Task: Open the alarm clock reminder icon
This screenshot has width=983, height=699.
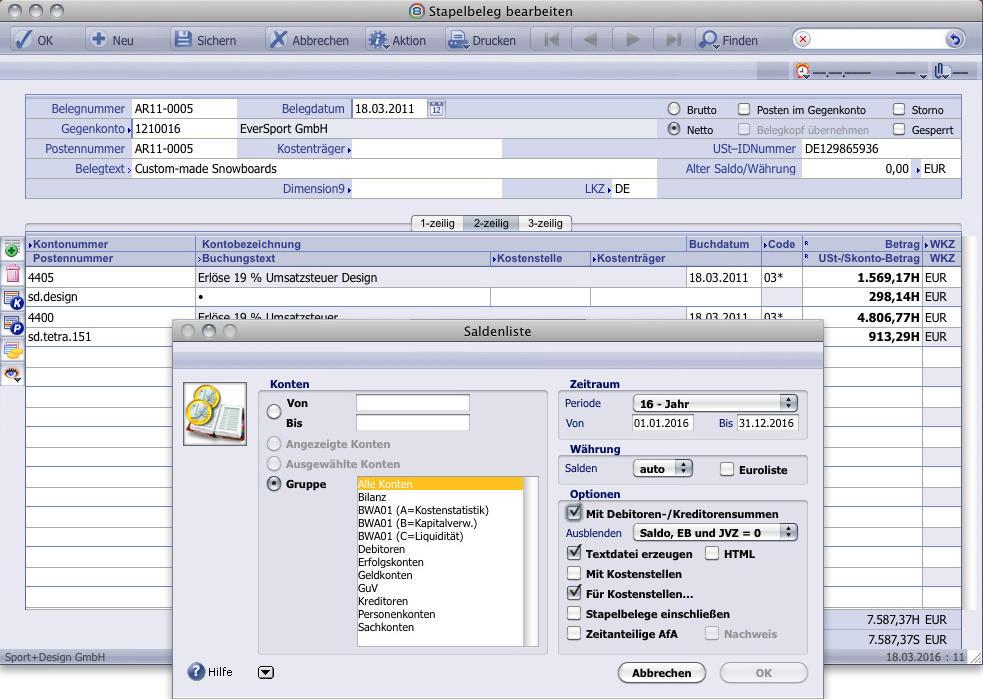Action: pos(802,71)
